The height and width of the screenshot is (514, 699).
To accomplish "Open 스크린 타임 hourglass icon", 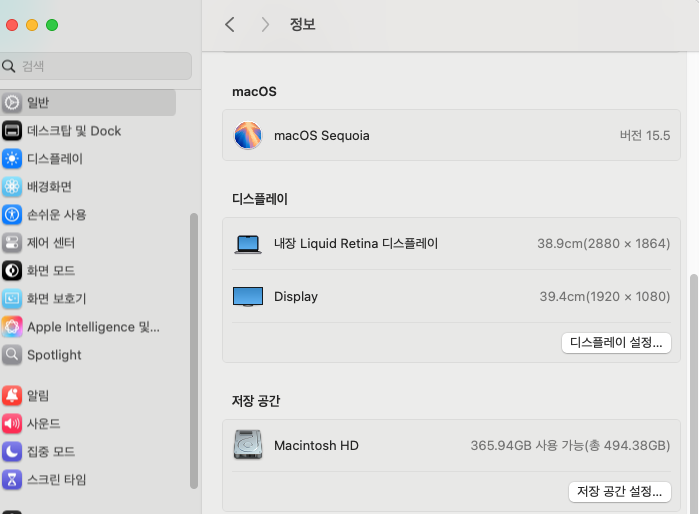I will pyautogui.click(x=12, y=480).
